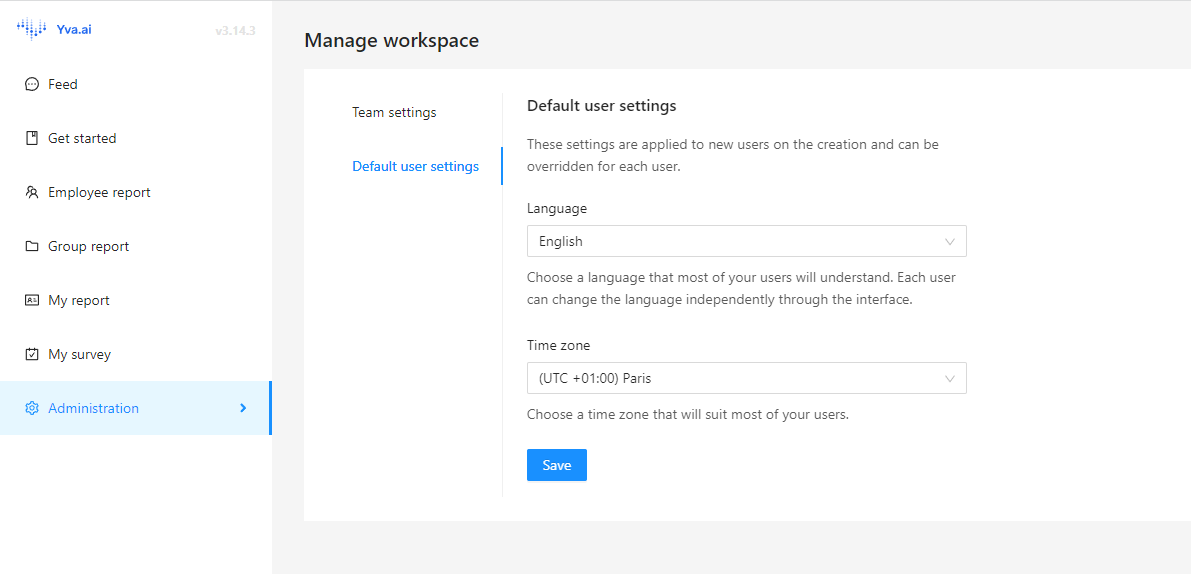Screen dimensions: 1191x574
Task: Click the Yva.ai logo icon
Action: [x=31, y=29]
